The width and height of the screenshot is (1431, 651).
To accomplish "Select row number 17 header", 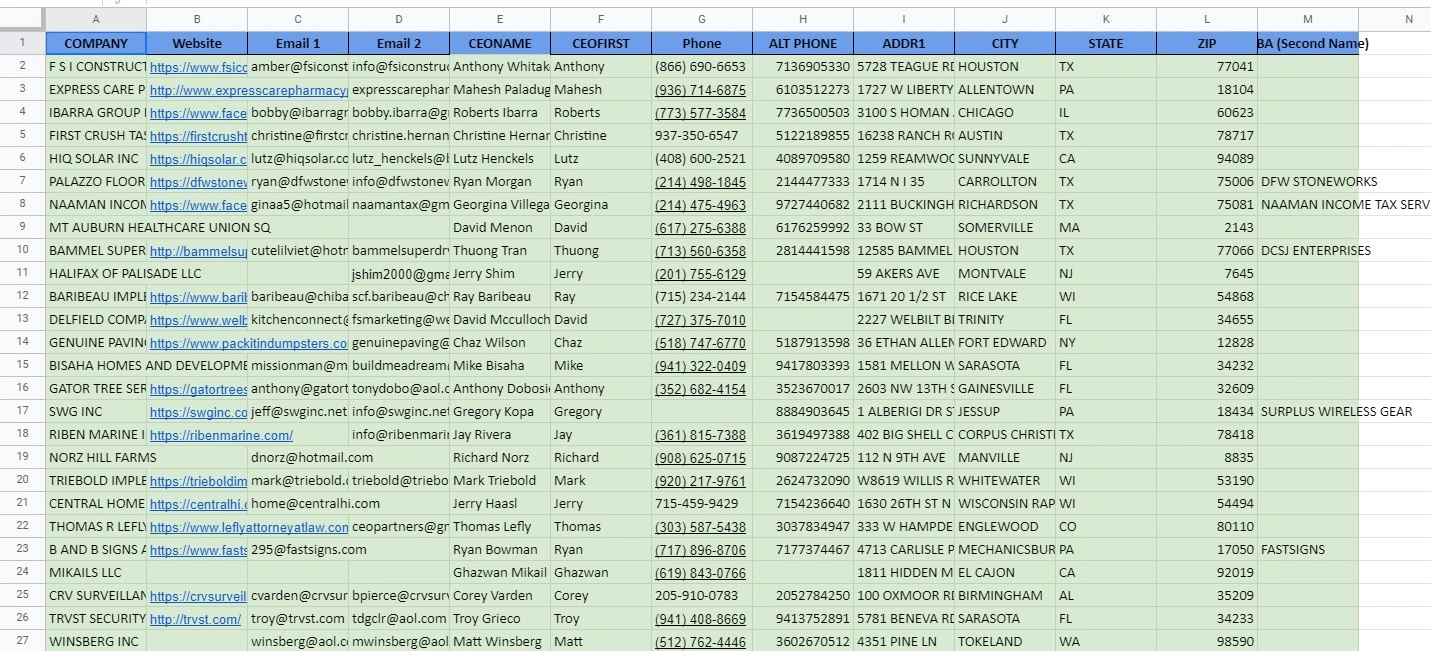I will click(x=22, y=412).
